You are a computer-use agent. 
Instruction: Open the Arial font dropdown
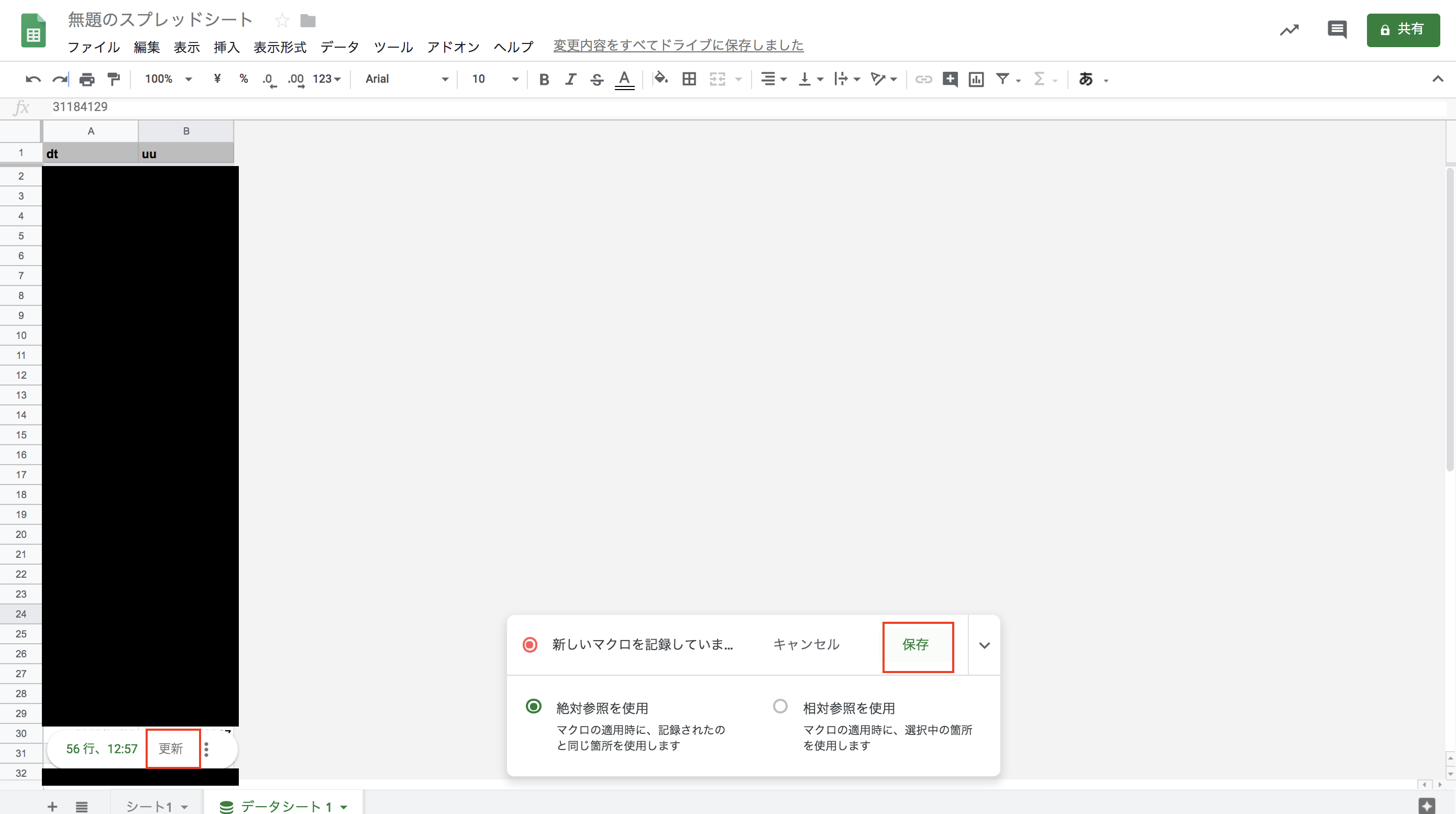[406, 79]
